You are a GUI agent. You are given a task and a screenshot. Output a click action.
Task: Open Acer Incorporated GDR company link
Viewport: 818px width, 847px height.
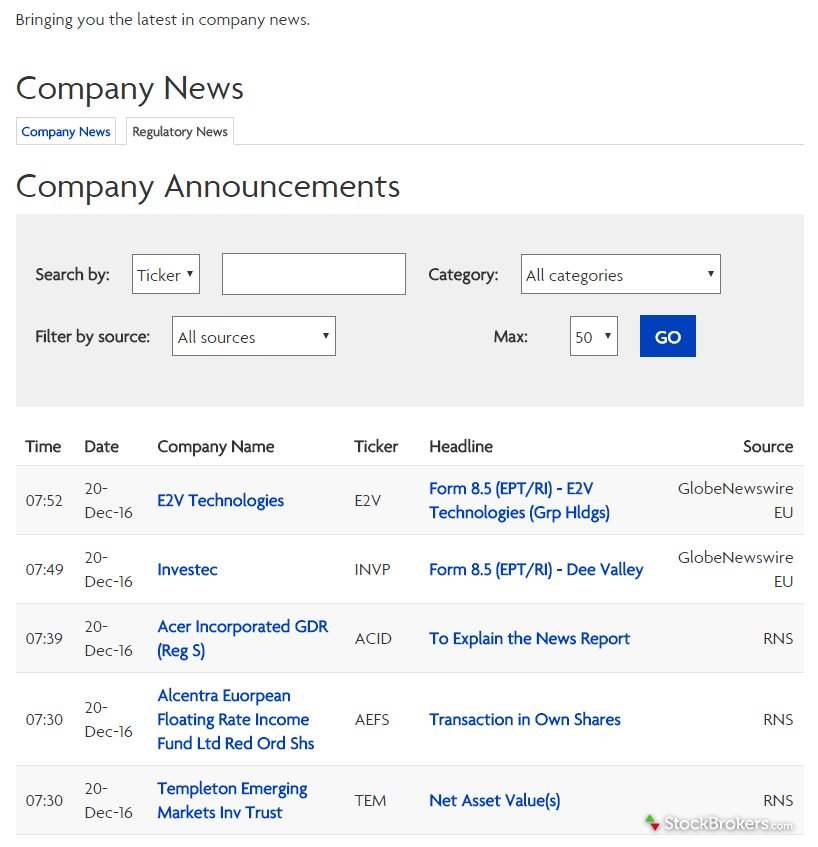(242, 638)
